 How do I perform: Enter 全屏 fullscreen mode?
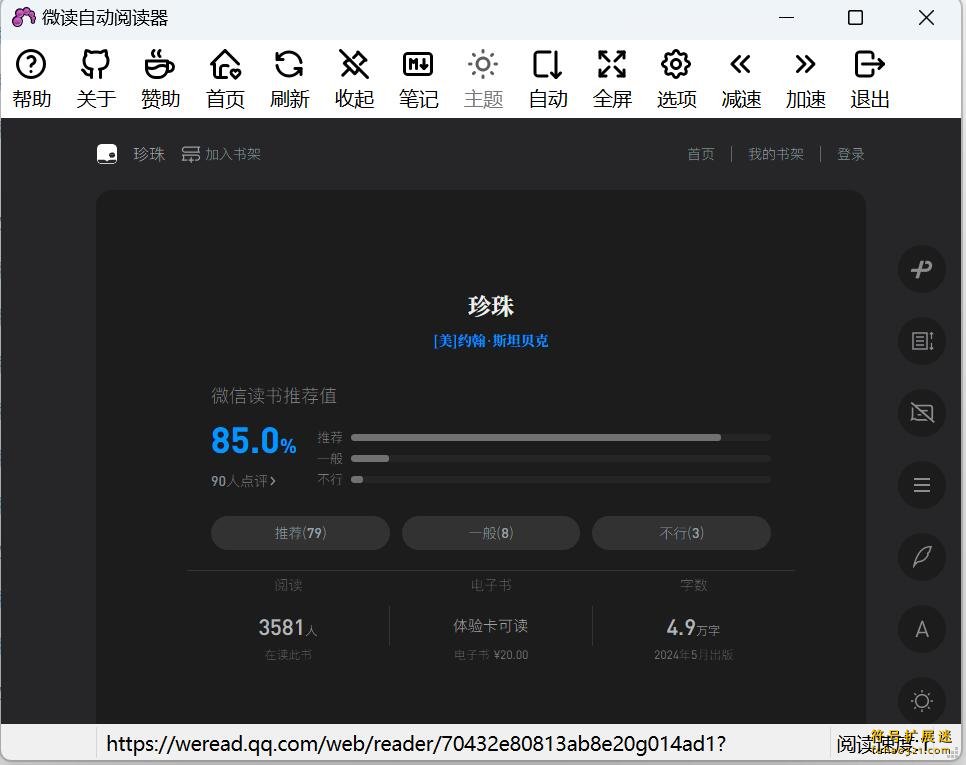612,79
